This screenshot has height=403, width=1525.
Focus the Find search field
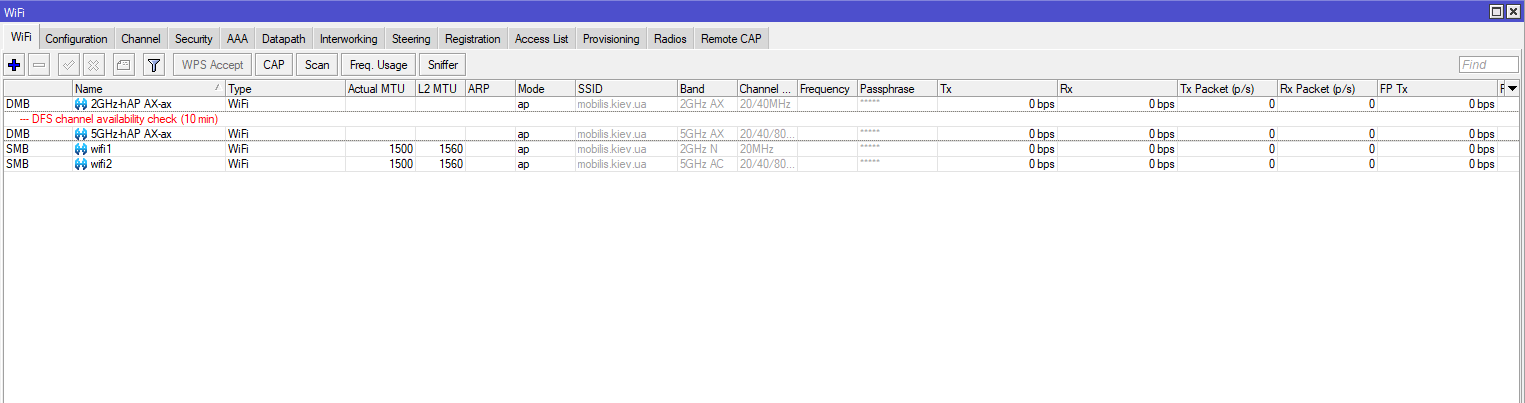pyautogui.click(x=1487, y=65)
